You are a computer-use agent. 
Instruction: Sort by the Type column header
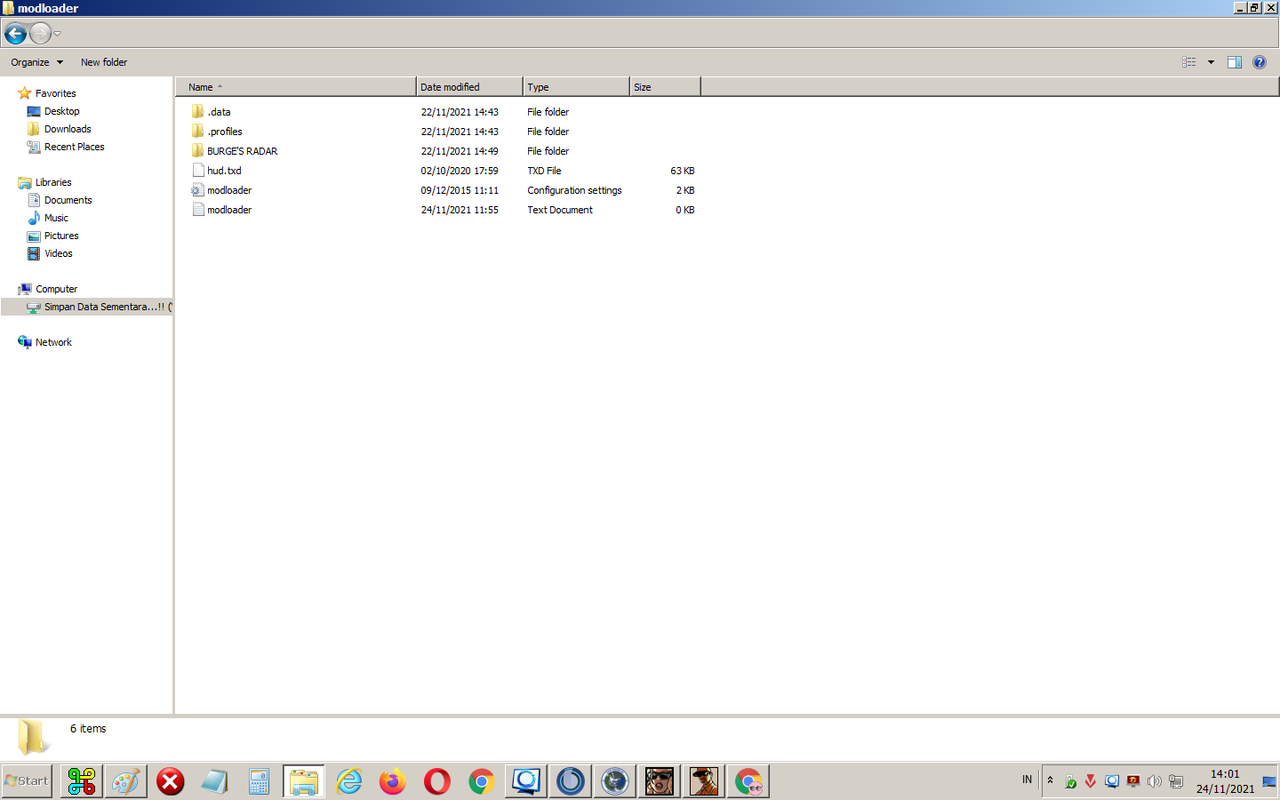577,87
